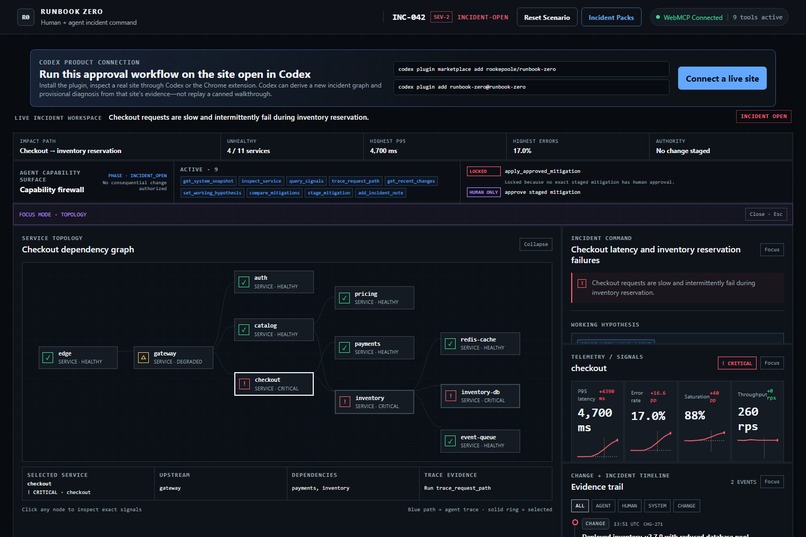Click the inspect_service tool chip
This screenshot has width=806, height=537.
click(261, 181)
